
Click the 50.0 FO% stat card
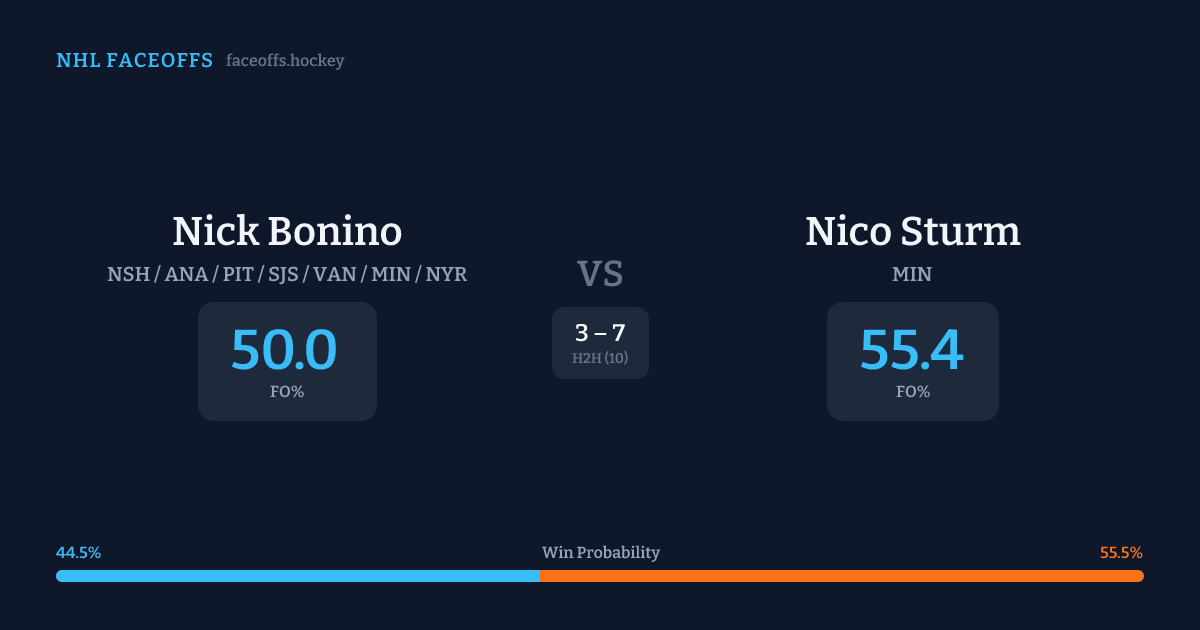click(x=287, y=361)
